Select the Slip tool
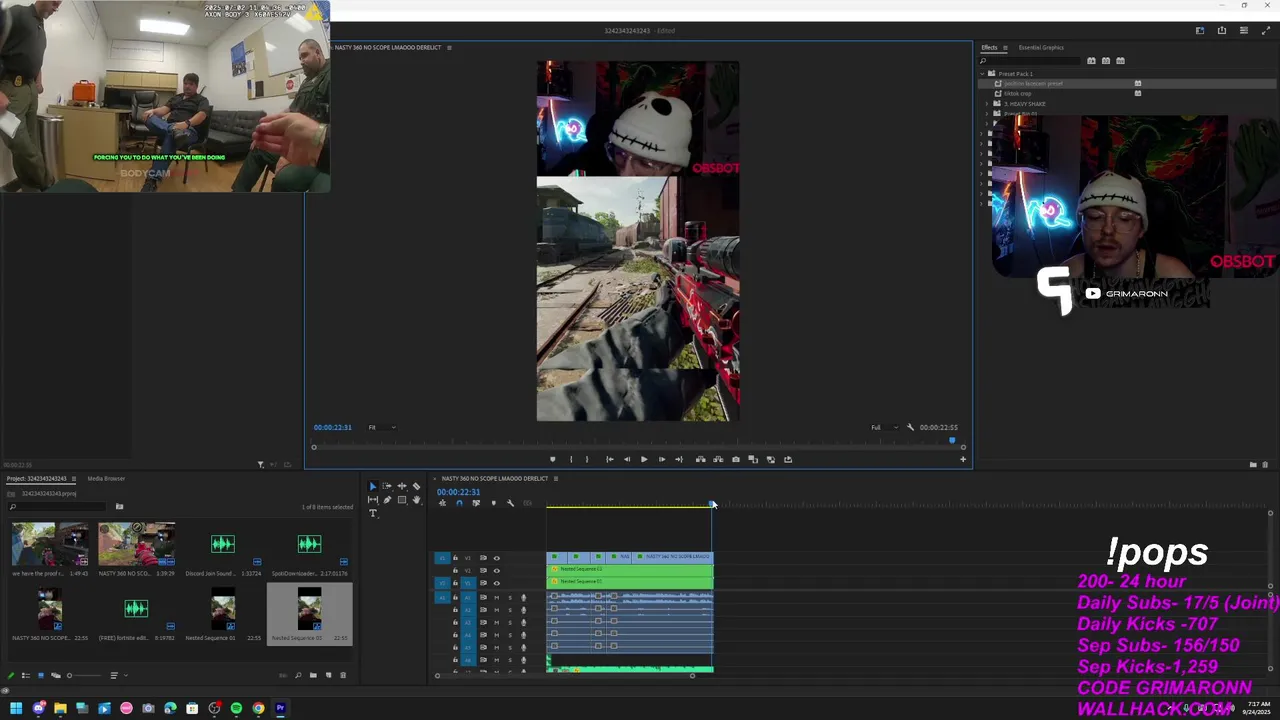This screenshot has width=1280, height=720. [373, 500]
